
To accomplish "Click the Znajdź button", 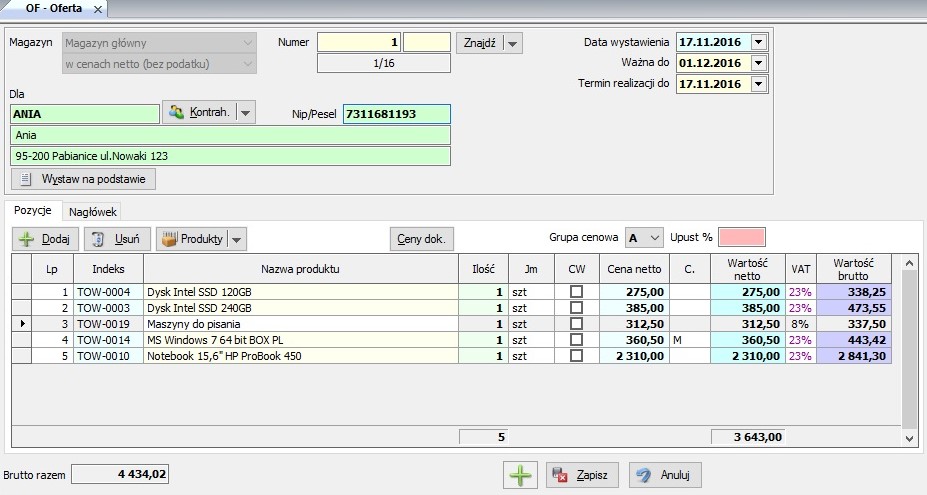I will 479,43.
